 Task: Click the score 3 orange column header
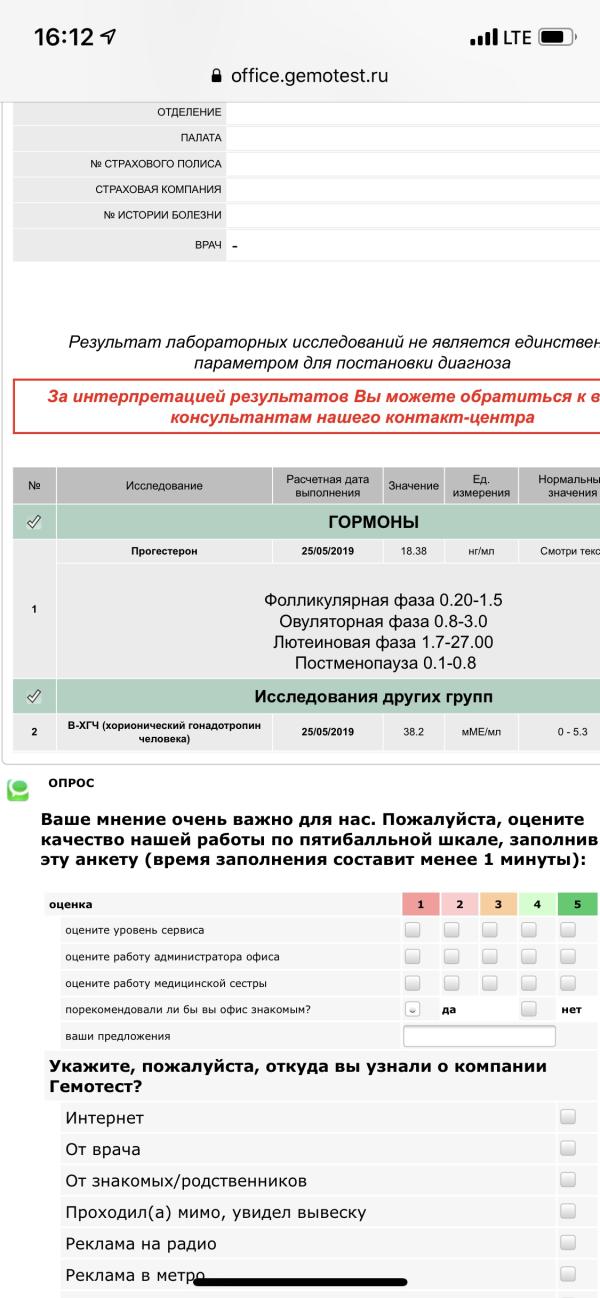pyautogui.click(x=498, y=904)
